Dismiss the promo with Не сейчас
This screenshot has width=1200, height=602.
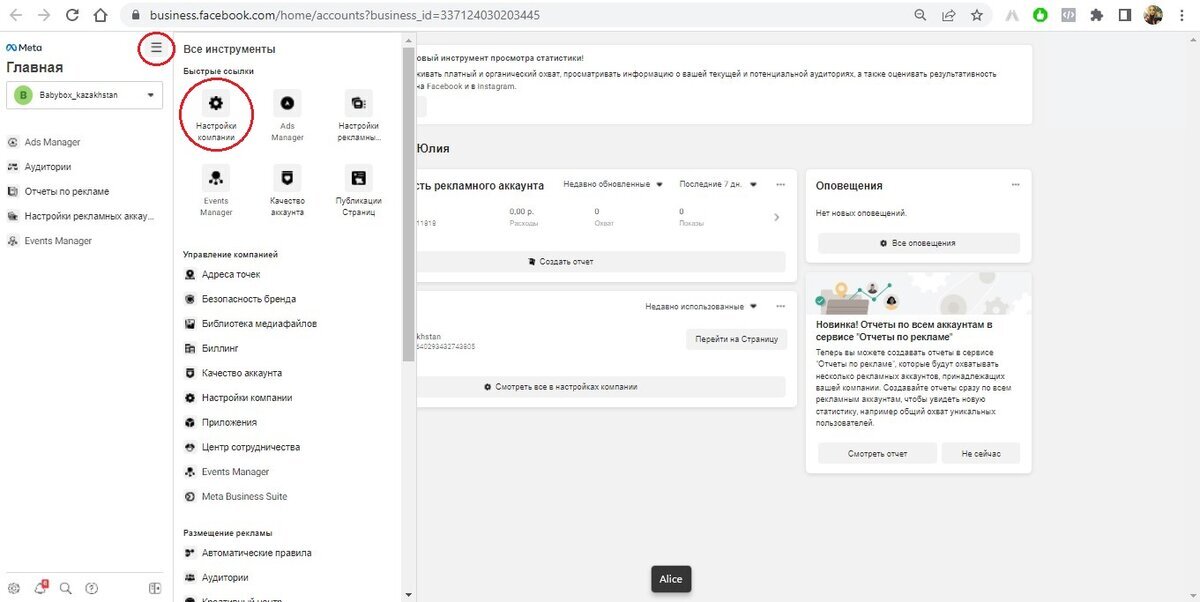[980, 453]
